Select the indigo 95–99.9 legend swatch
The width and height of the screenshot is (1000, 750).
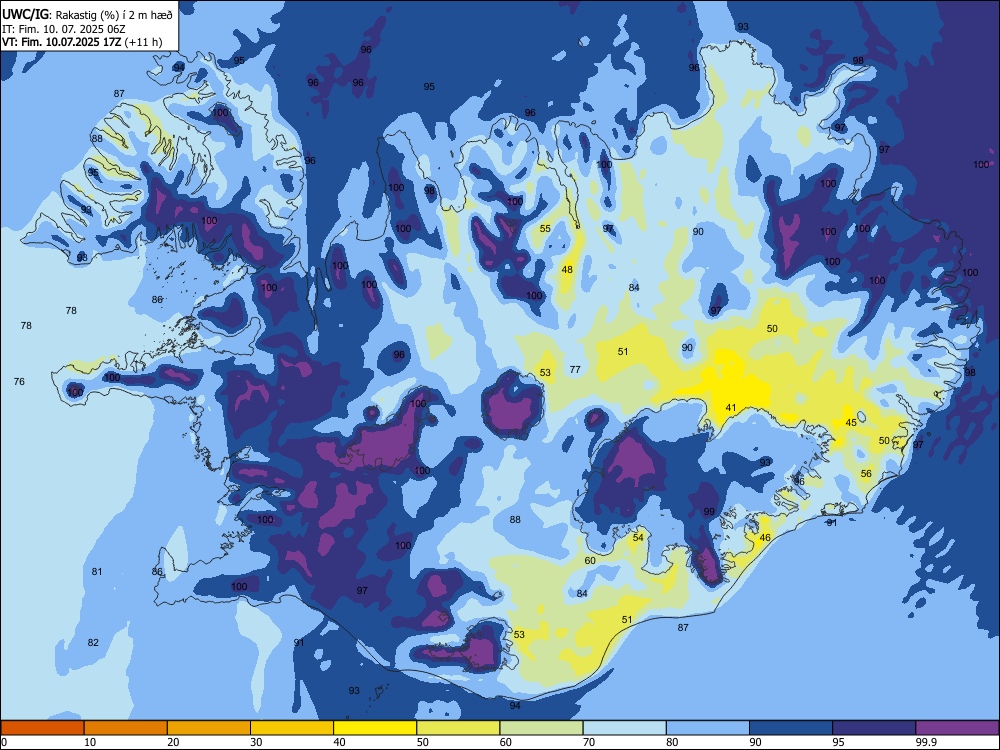click(x=874, y=728)
